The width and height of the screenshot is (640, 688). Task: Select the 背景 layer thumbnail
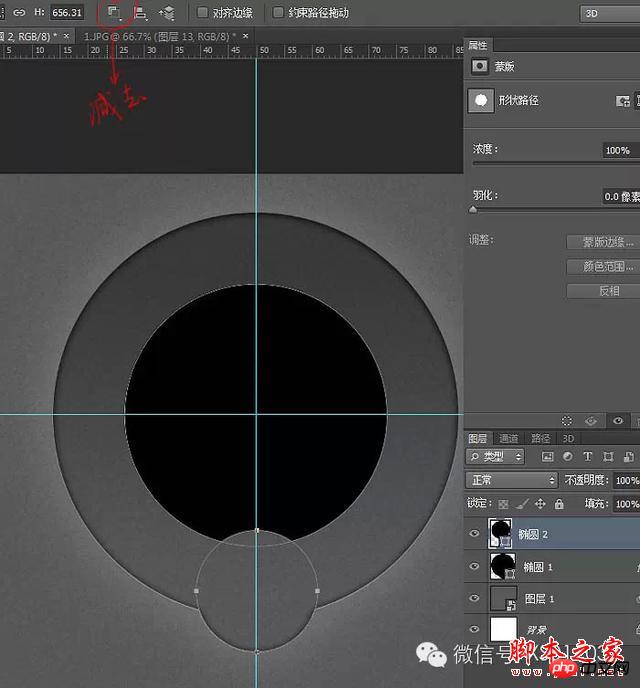pos(503,629)
